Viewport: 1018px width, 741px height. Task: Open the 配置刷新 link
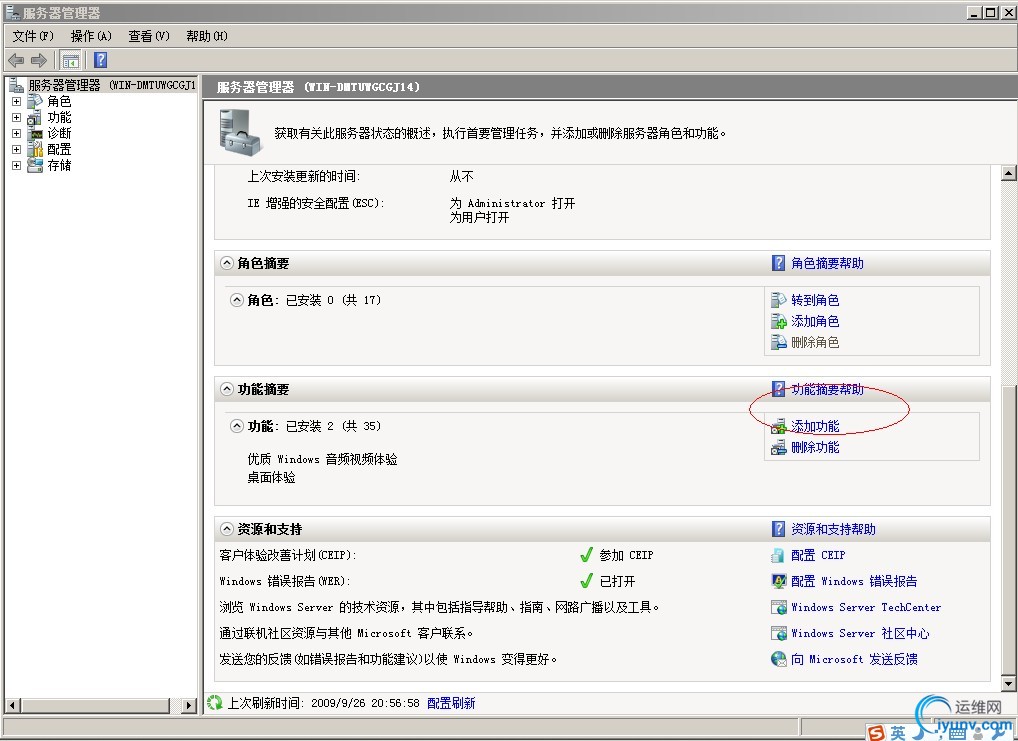451,703
